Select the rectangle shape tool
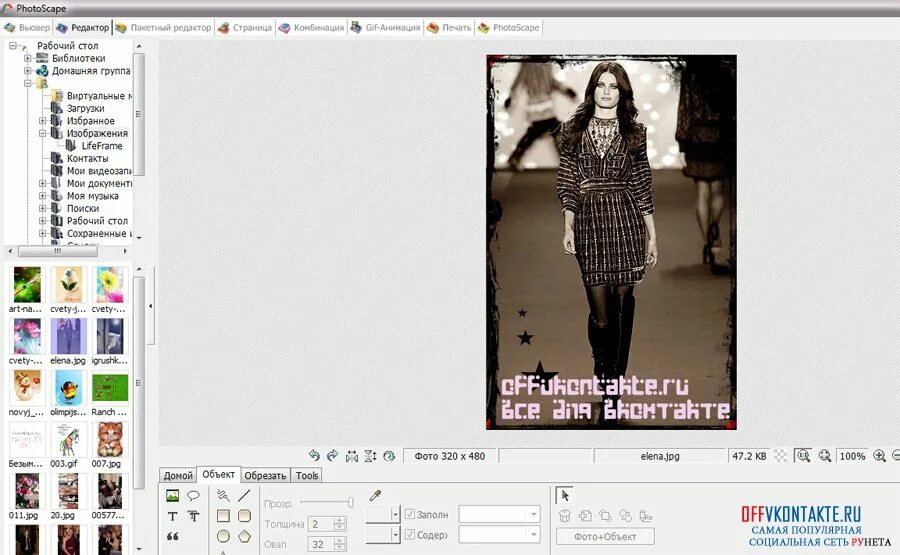 (x=223, y=516)
